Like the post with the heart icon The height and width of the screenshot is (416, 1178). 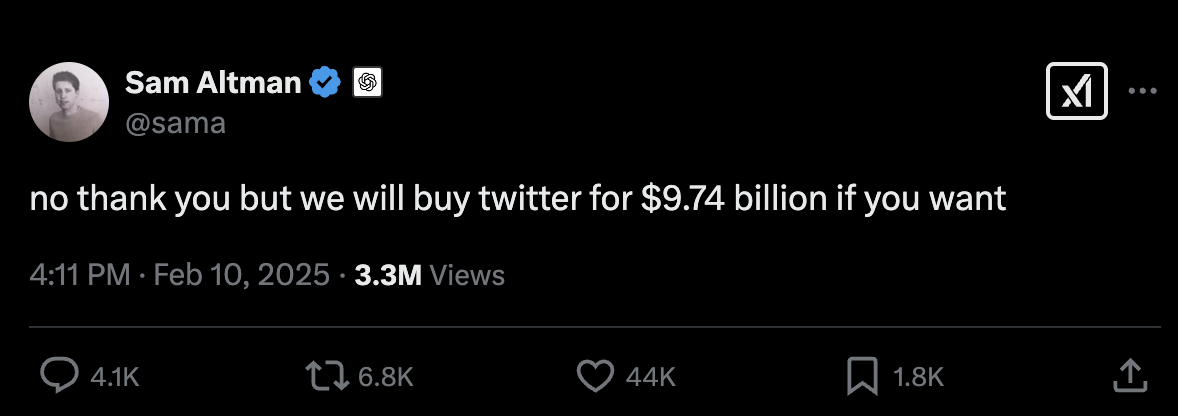coord(596,375)
